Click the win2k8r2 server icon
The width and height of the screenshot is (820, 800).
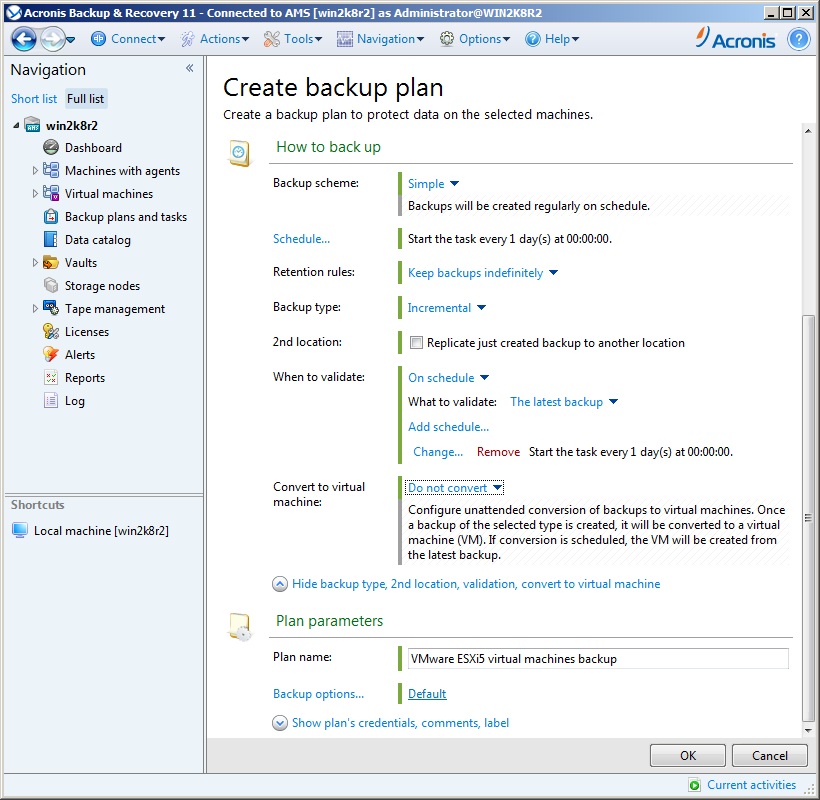pyautogui.click(x=32, y=125)
